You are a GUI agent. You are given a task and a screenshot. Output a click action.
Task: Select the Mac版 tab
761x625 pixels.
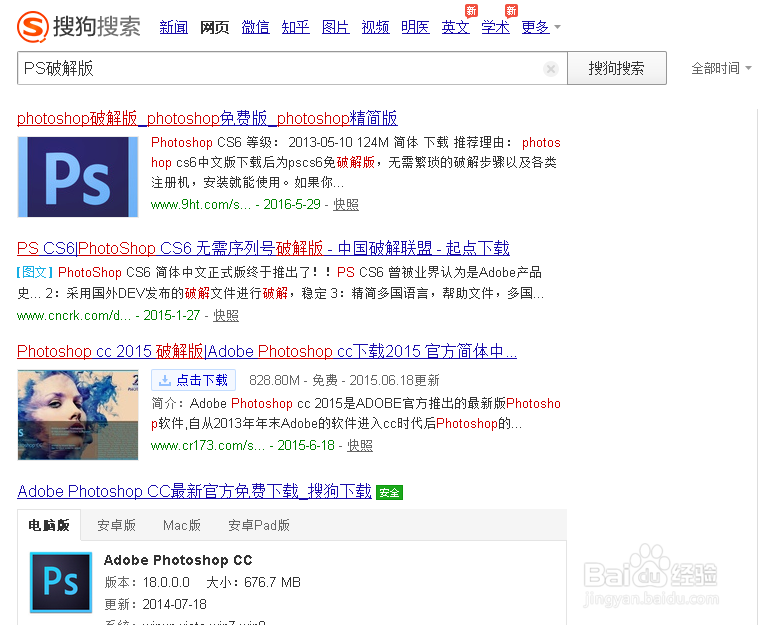tap(182, 525)
